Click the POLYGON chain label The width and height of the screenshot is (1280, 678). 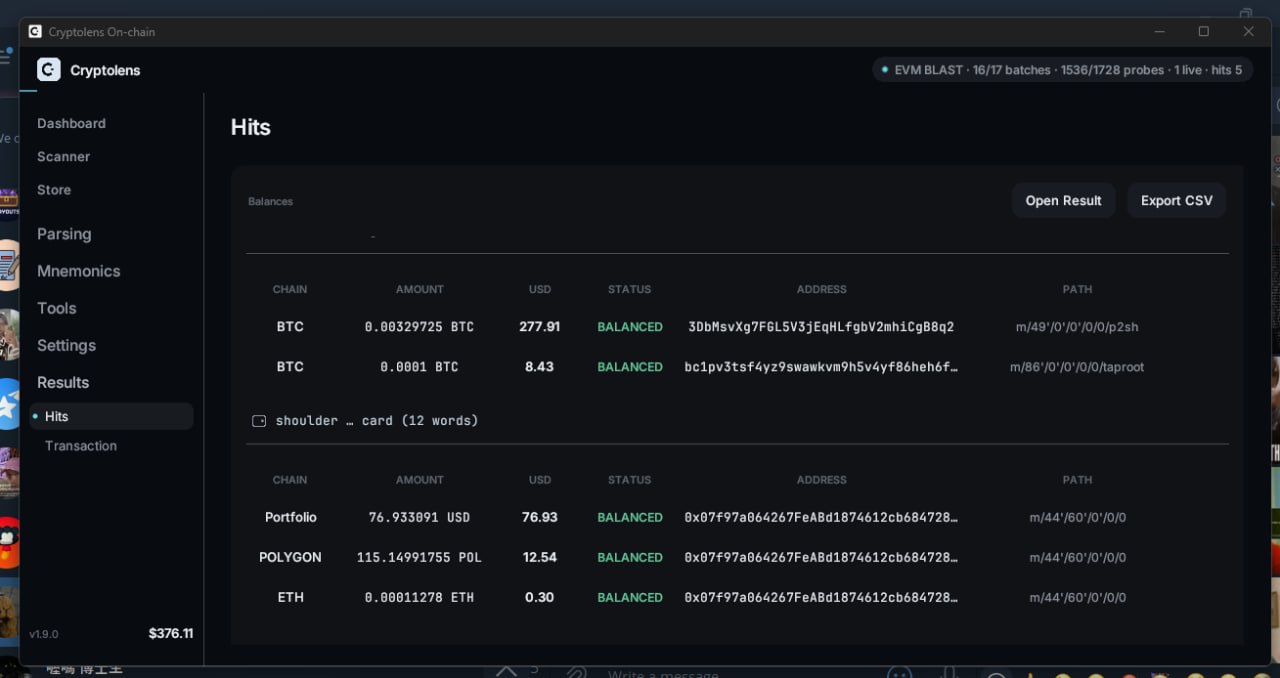pyautogui.click(x=290, y=557)
